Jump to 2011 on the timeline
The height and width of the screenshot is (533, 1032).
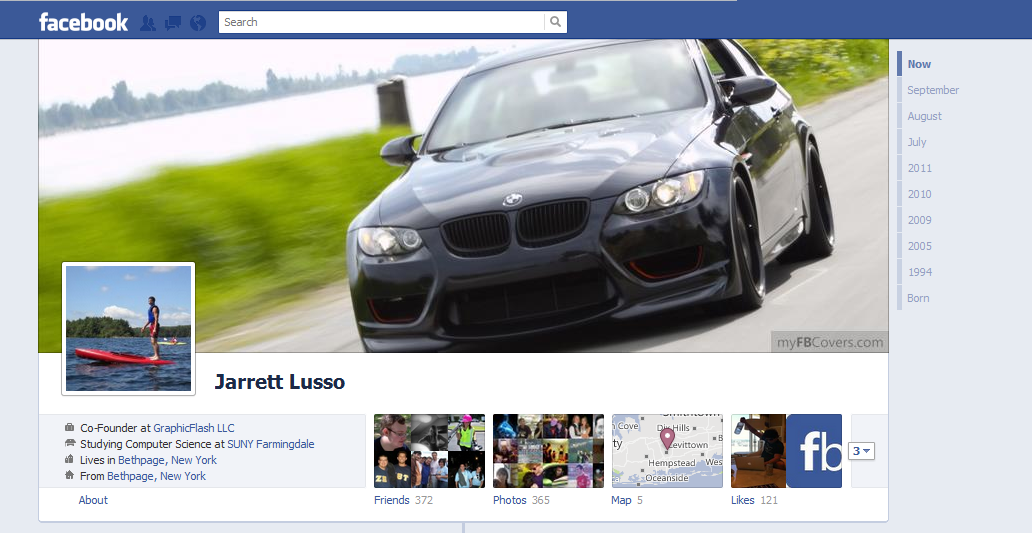tap(919, 168)
